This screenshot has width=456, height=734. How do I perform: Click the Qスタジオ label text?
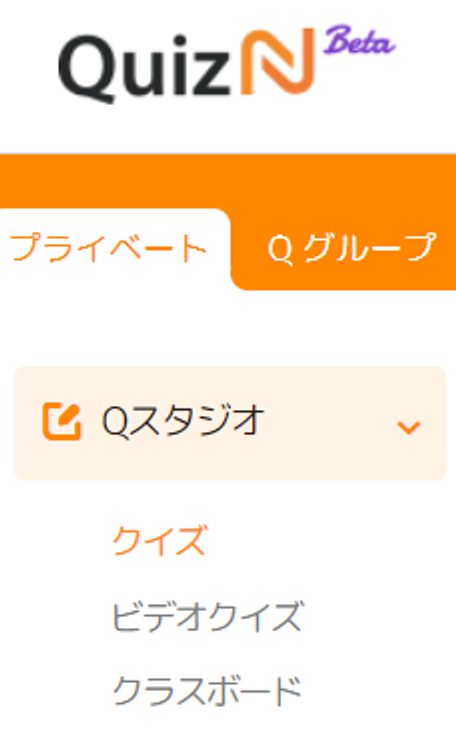[183, 421]
